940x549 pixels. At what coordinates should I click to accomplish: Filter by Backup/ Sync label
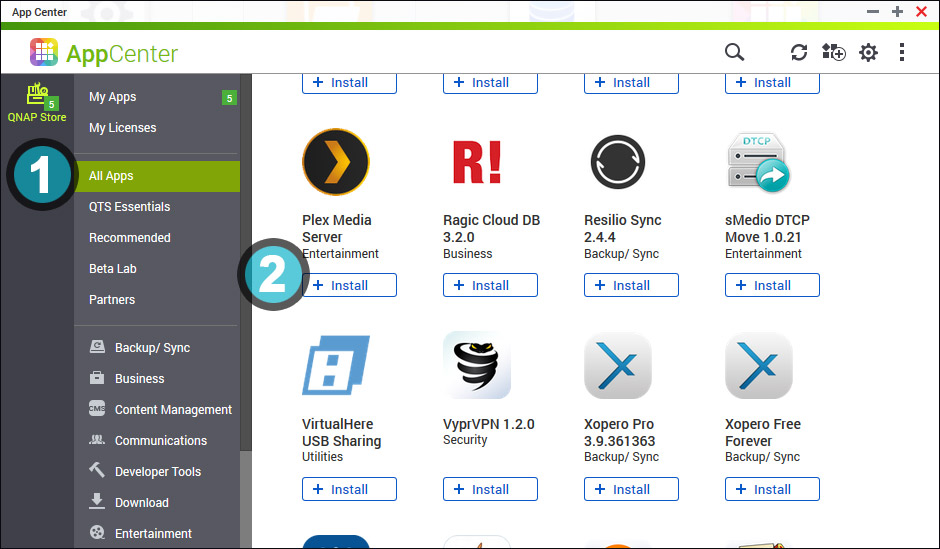click(152, 348)
